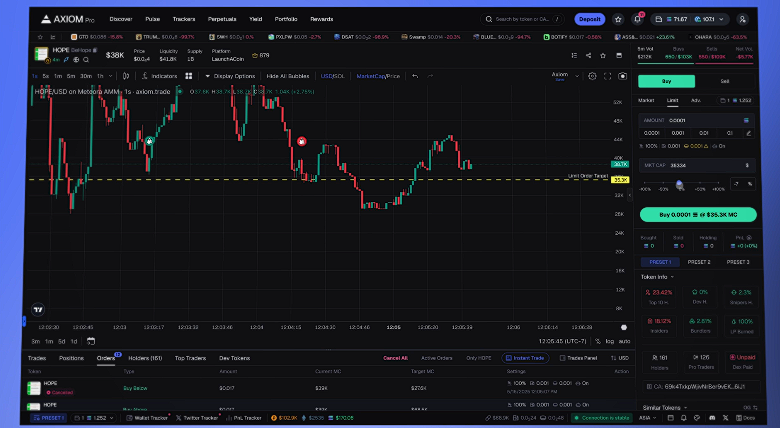Viewport: 780px width, 428px height.
Task: Click Hide All Bubbles
Action: tap(288, 76)
